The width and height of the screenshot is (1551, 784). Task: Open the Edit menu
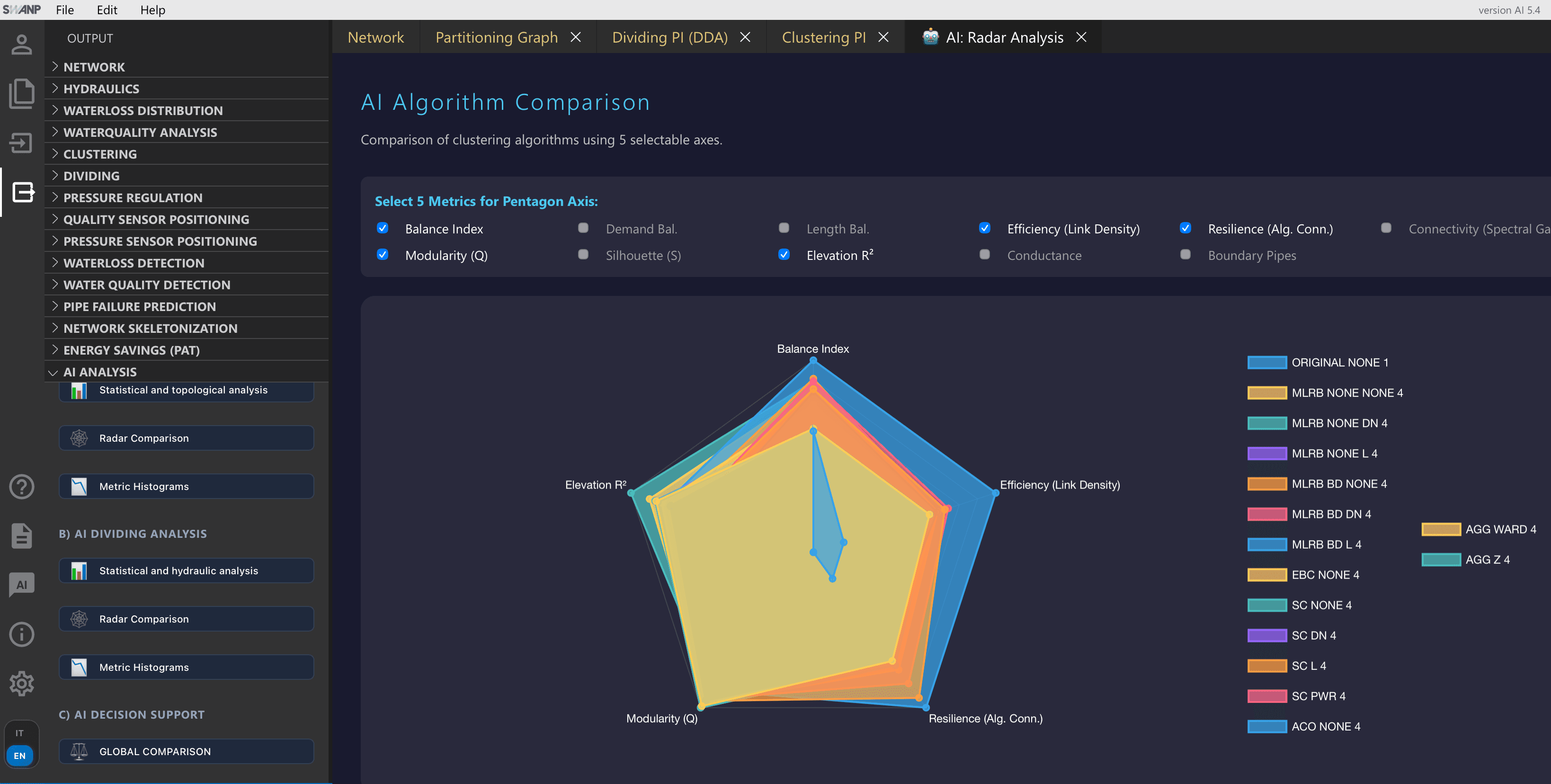coord(107,9)
